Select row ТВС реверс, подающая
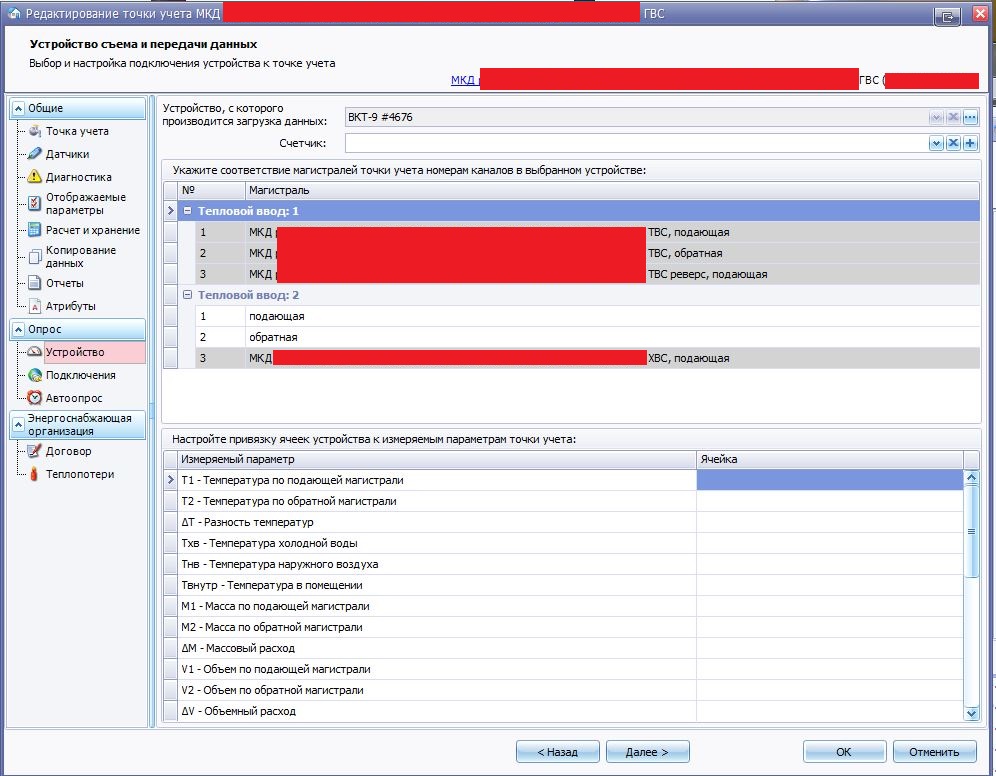Image resolution: width=996 pixels, height=776 pixels. pyautogui.click(x=588, y=274)
